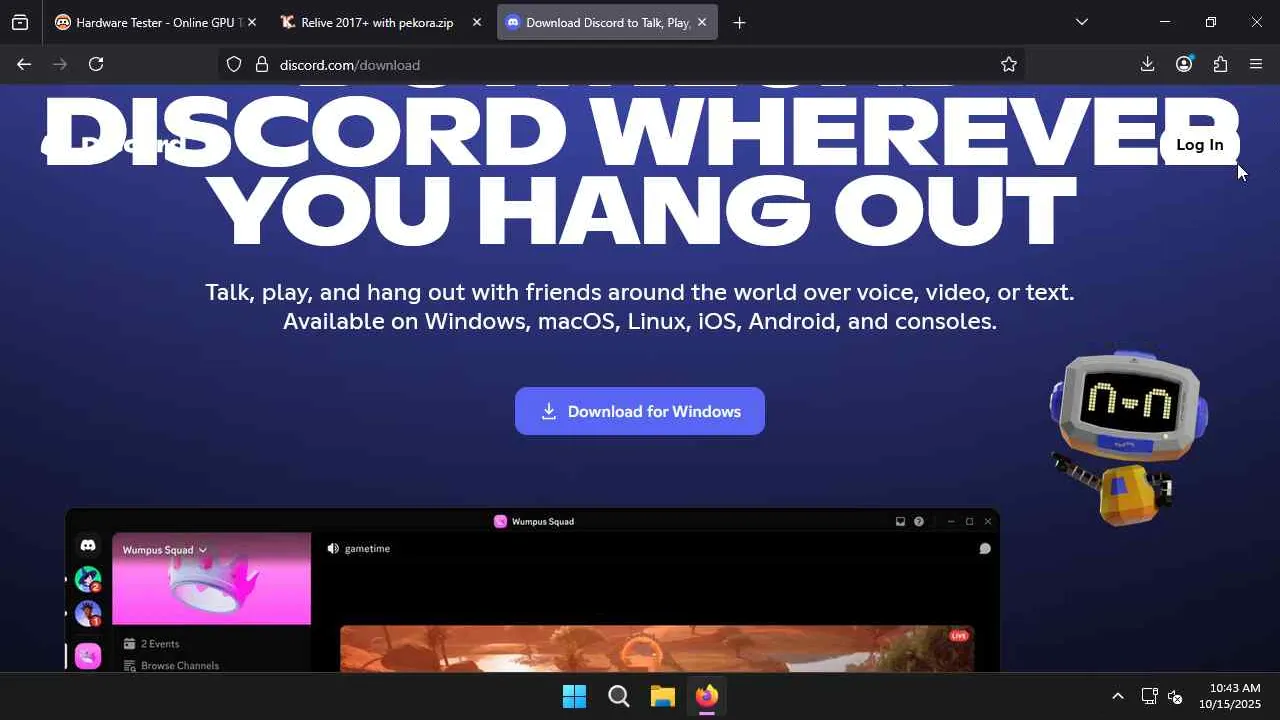Go back to the previous page
This screenshot has height=720, width=1280.
[x=24, y=64]
